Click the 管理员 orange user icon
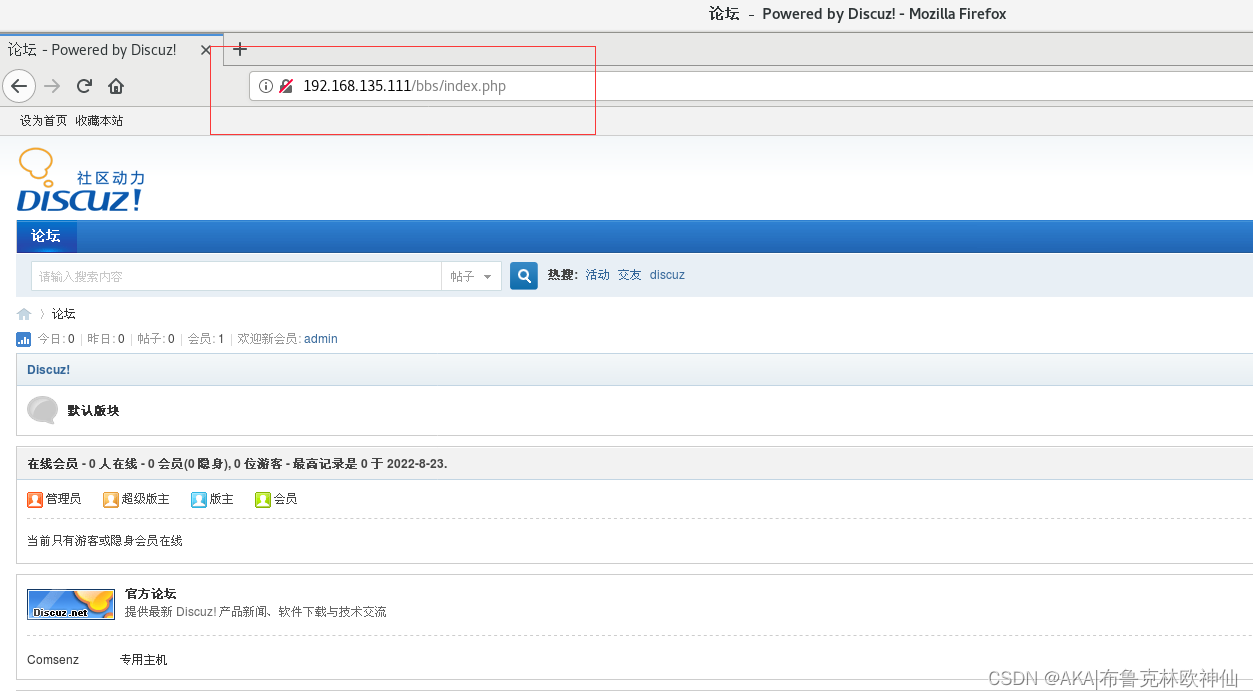The image size is (1253, 699). (x=35, y=499)
